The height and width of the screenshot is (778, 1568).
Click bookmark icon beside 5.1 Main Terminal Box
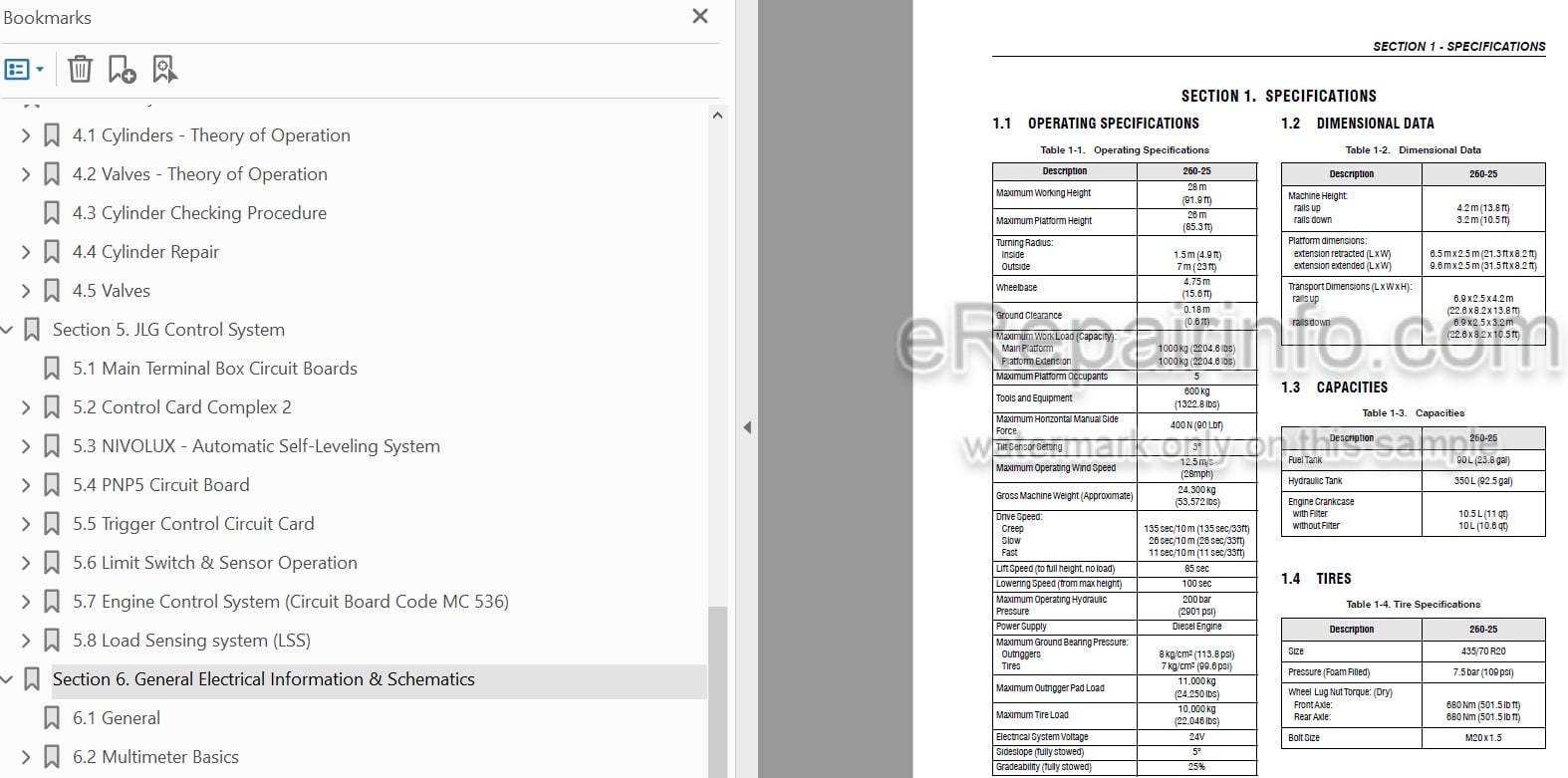click(52, 369)
